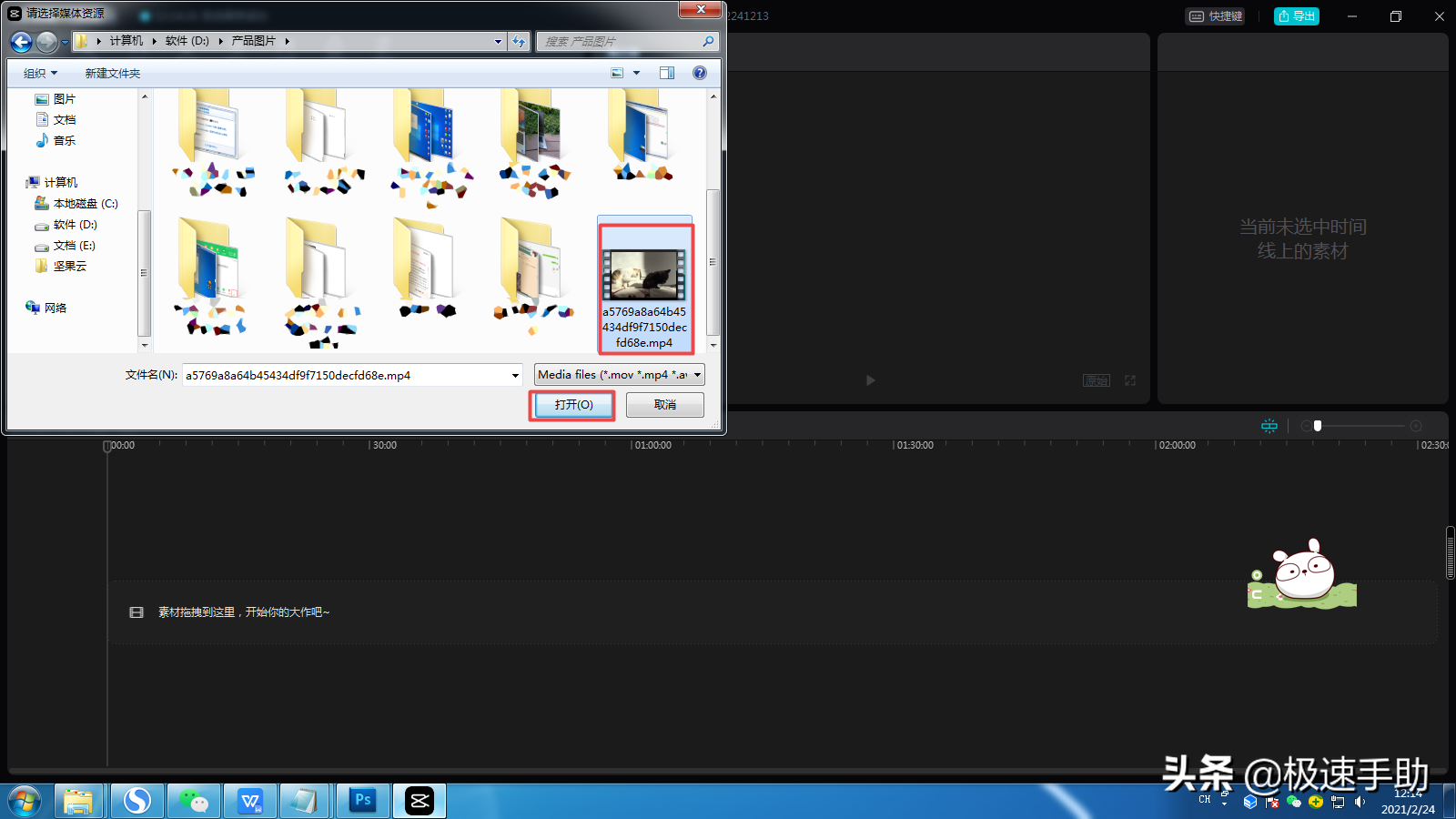Click the Cancel (取消) button
Image resolution: width=1456 pixels, height=819 pixels.
[x=665, y=405]
